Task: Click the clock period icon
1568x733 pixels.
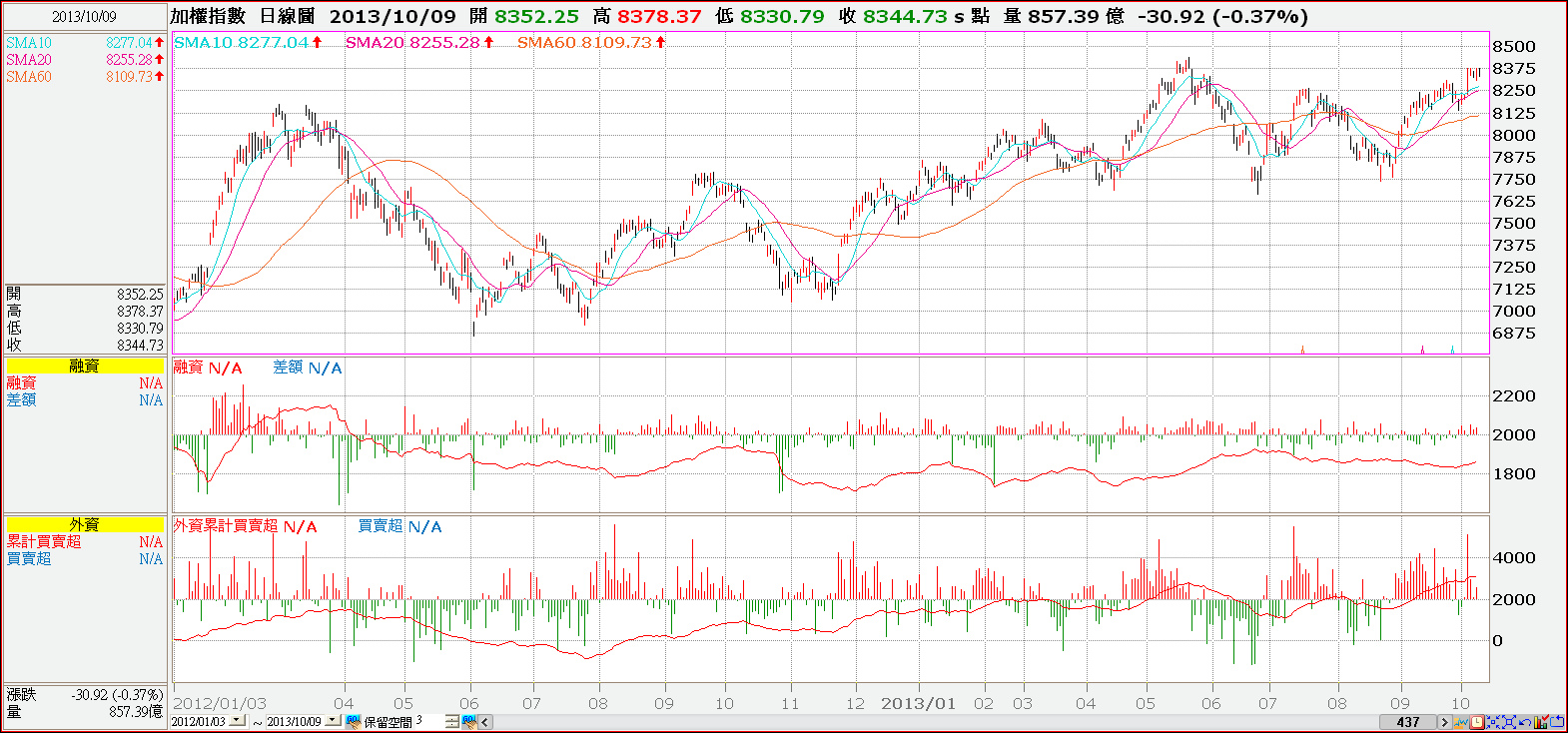Action: click(1477, 722)
